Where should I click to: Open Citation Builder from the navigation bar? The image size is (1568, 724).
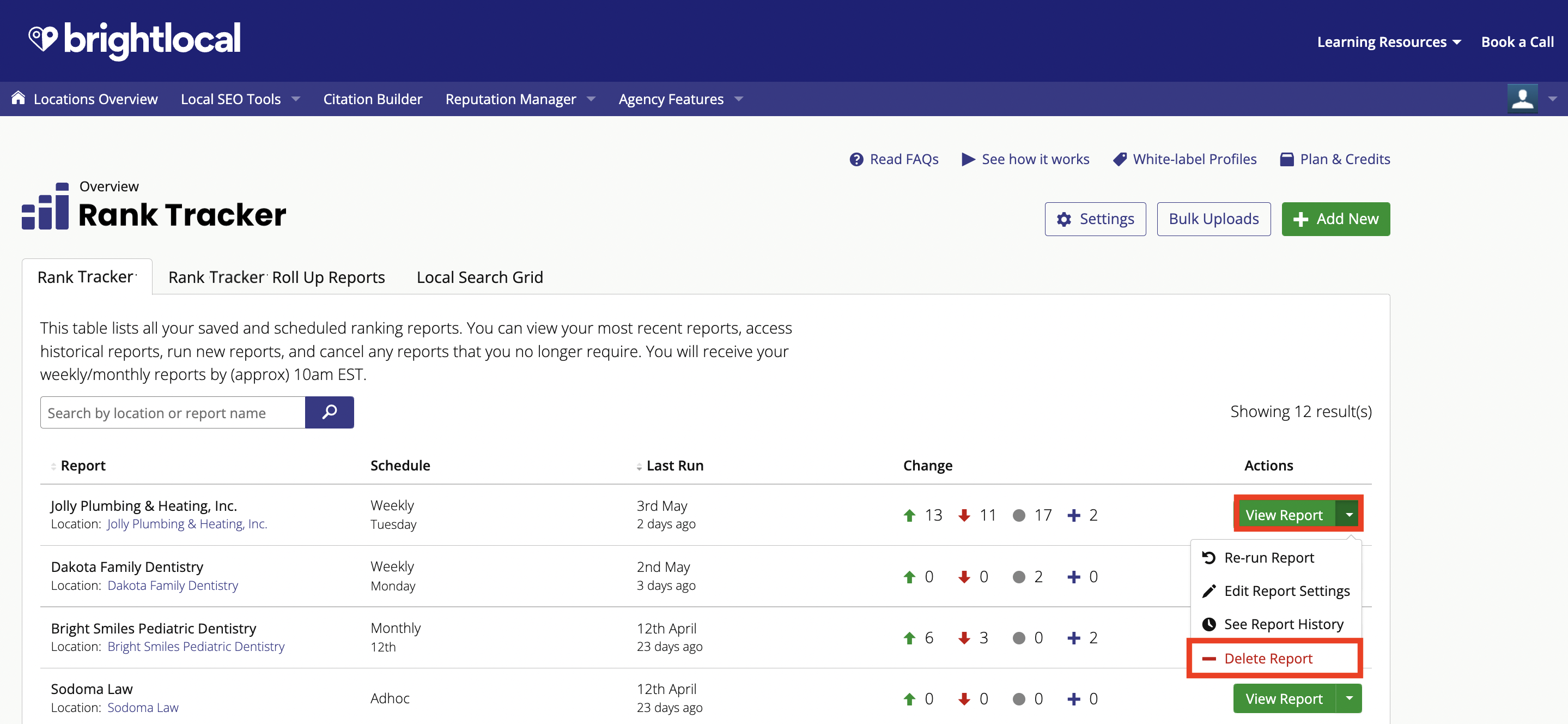(x=373, y=99)
